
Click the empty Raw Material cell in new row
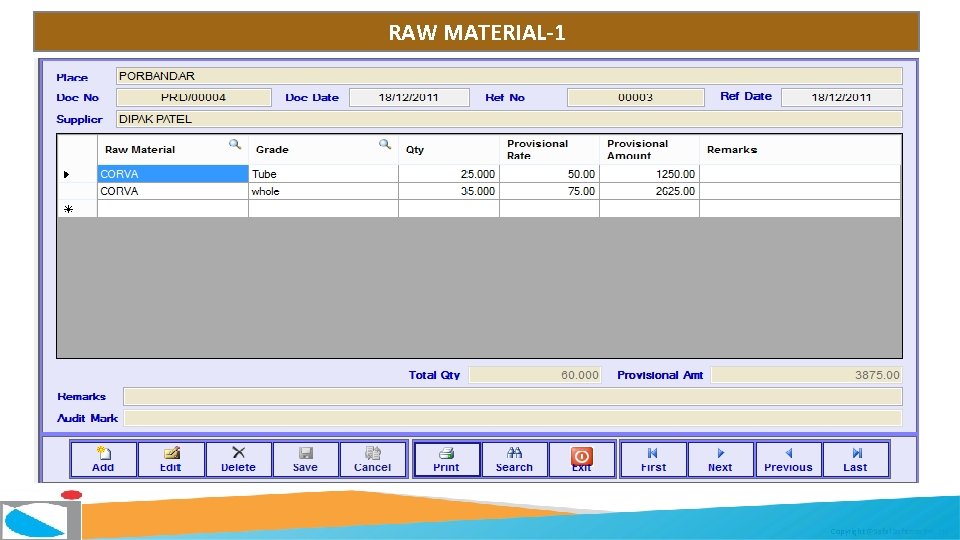coord(173,209)
